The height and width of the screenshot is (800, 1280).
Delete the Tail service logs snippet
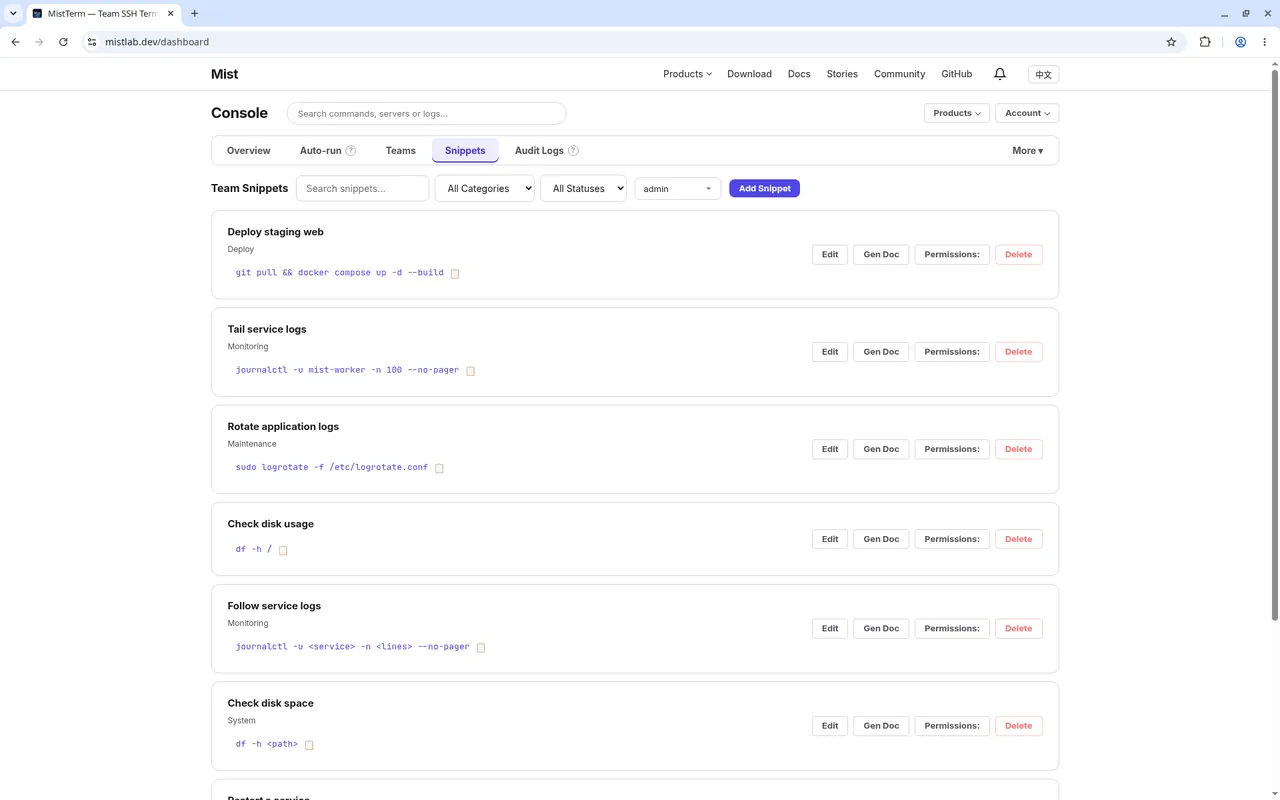1018,352
